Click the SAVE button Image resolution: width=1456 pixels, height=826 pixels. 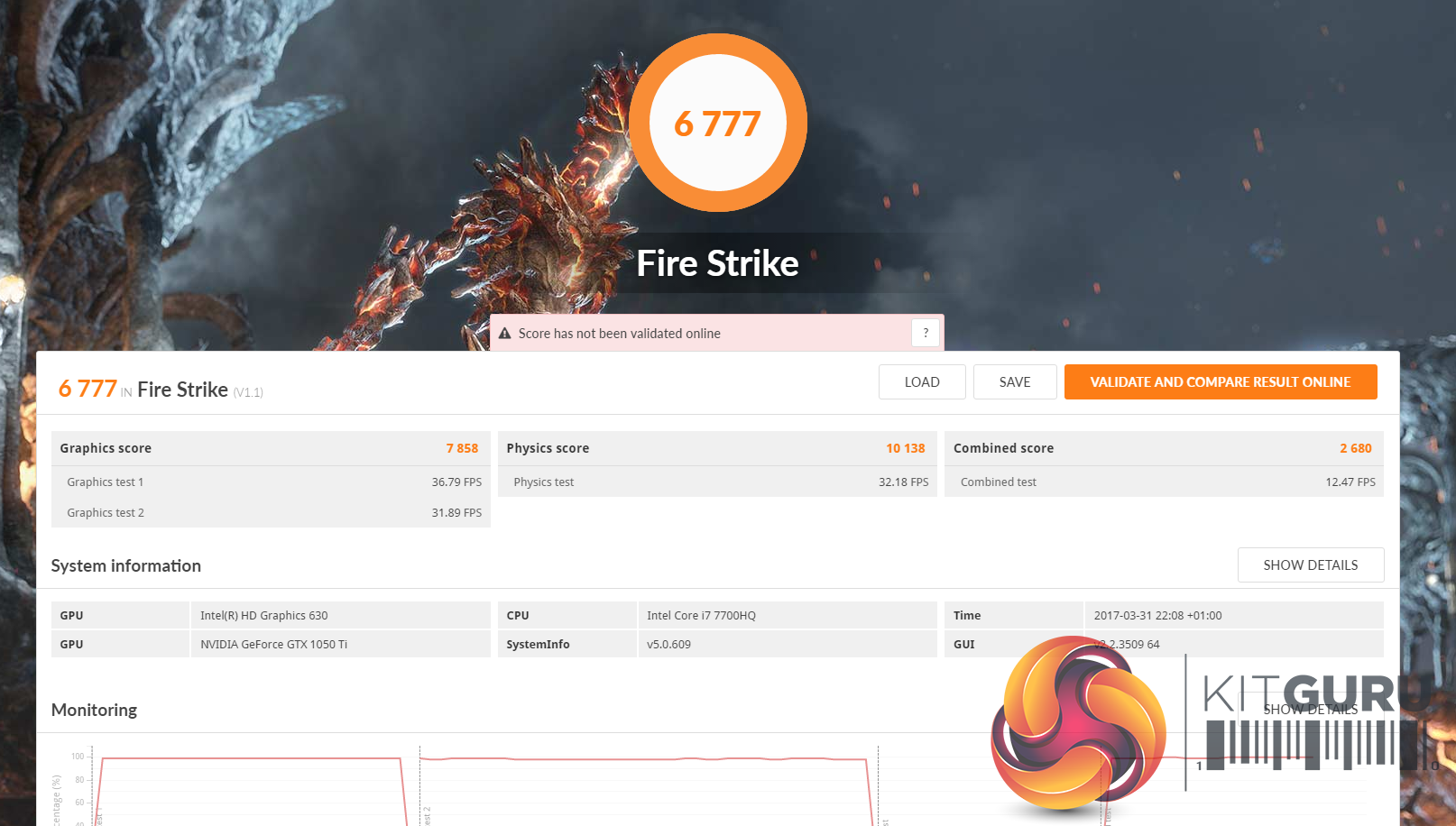[1015, 381]
